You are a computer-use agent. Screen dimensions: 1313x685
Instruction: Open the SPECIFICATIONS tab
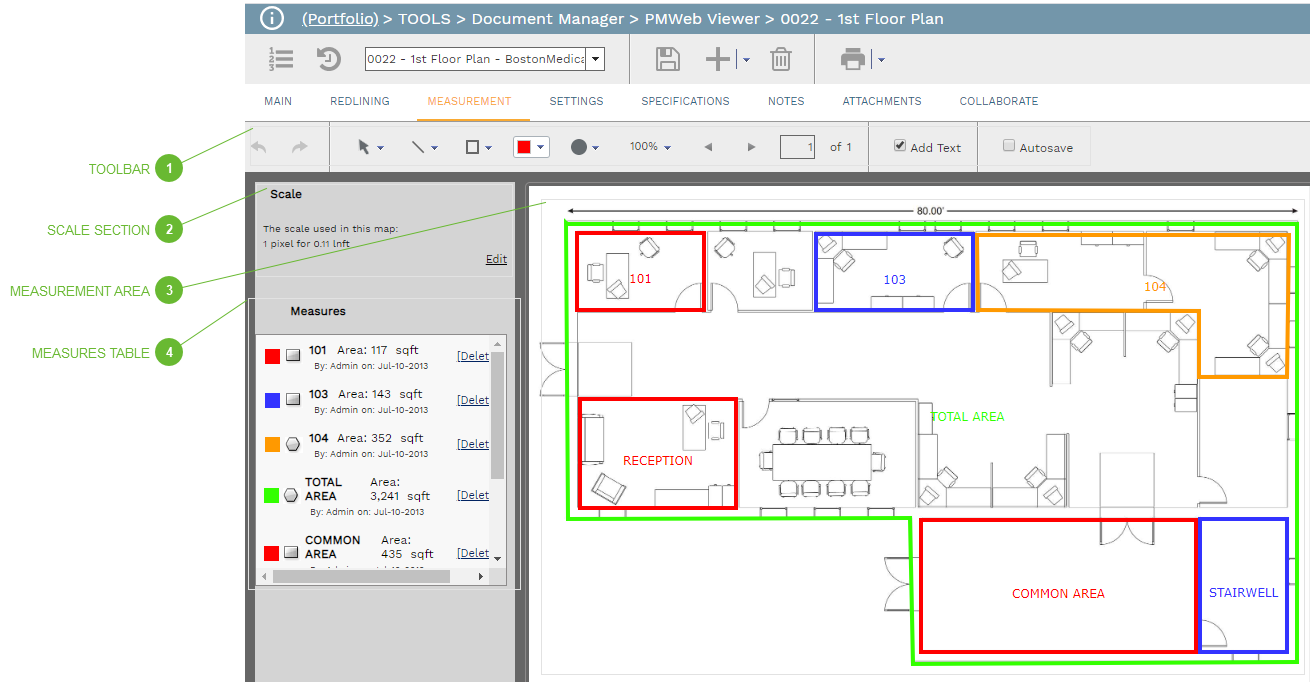(685, 100)
